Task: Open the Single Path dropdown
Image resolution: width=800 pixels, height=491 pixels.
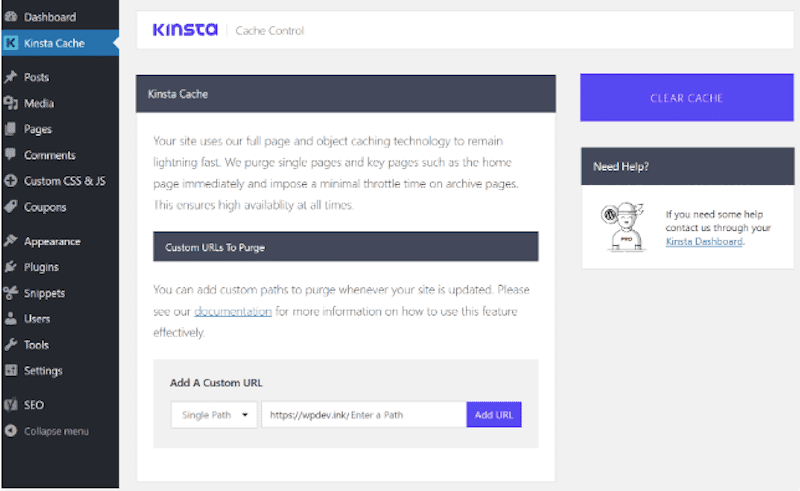Action: click(x=214, y=414)
